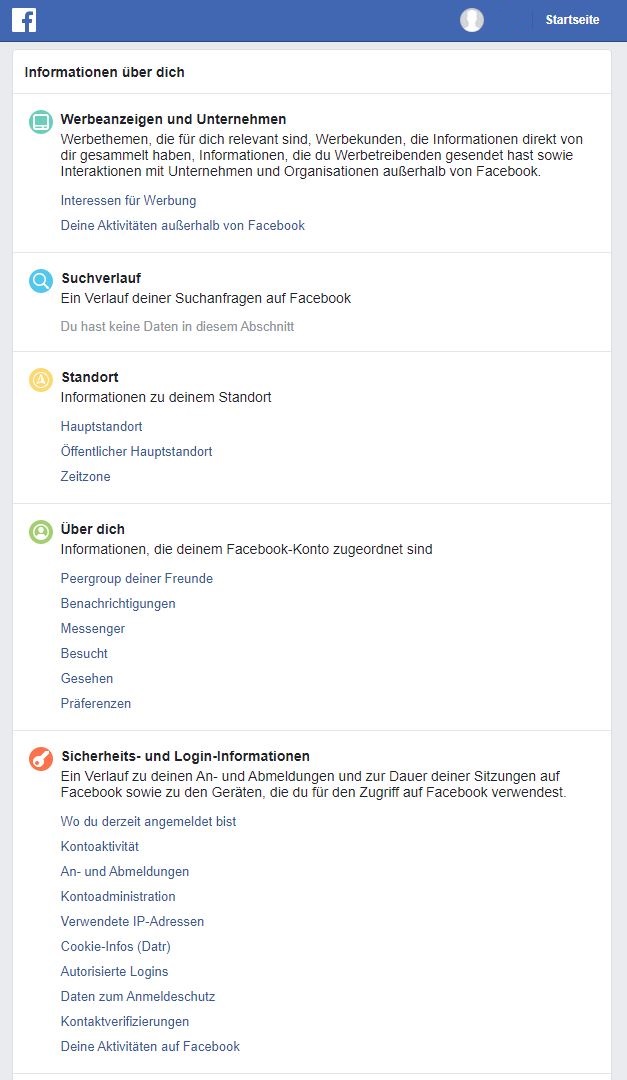
Task: Click the Facebook logo icon
Action: click(24, 20)
